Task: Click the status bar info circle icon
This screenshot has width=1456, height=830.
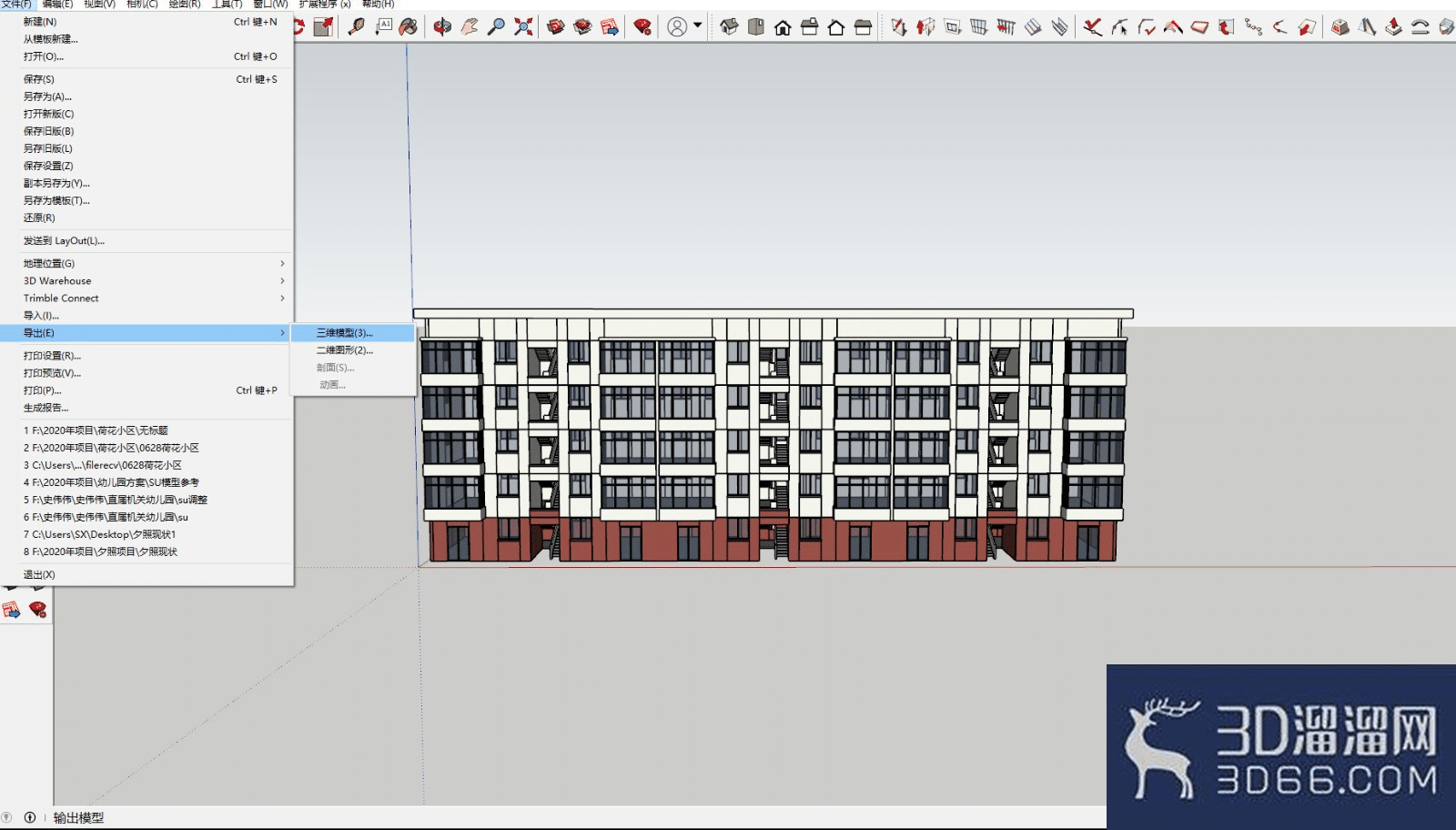Action: pos(30,817)
